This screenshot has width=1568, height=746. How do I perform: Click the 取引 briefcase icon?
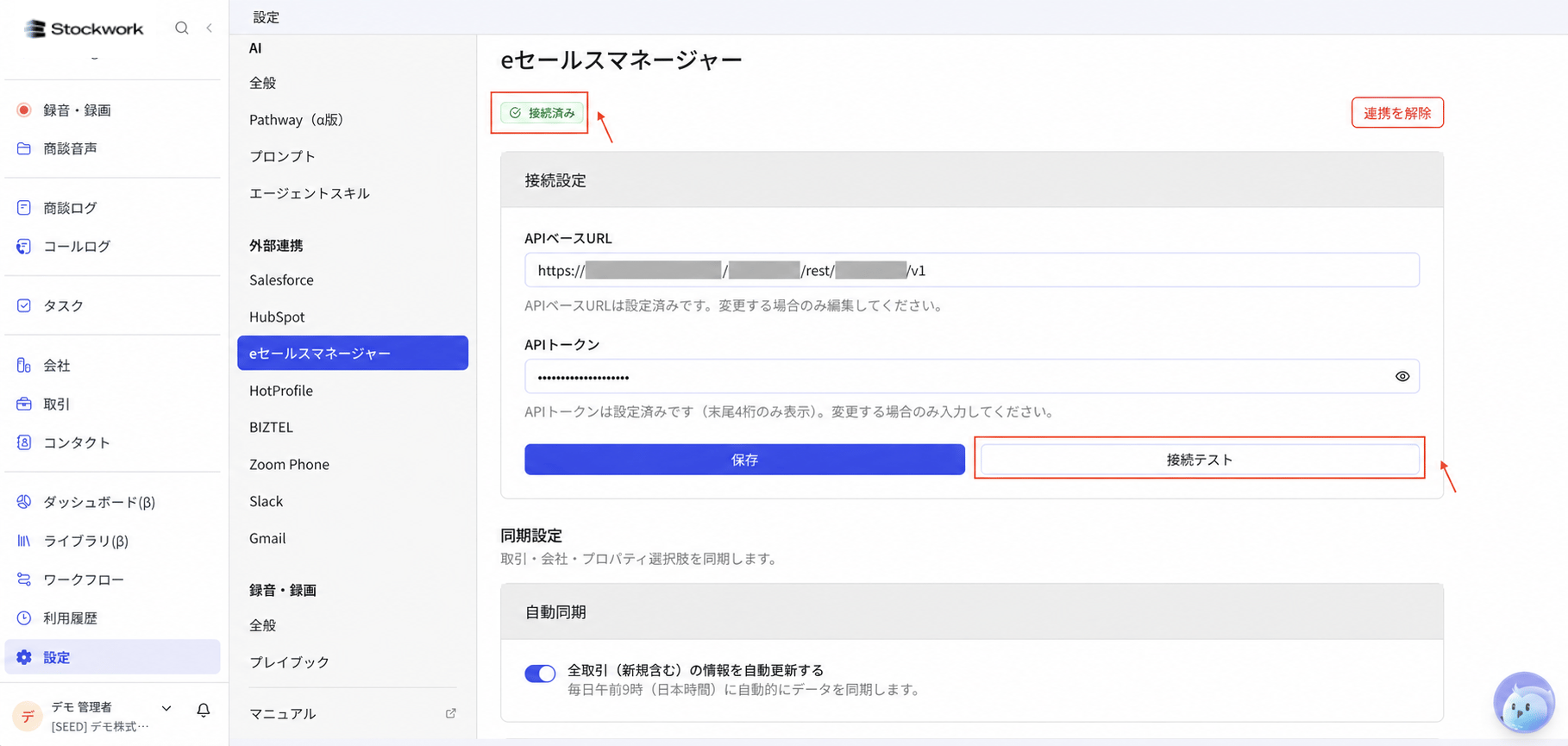[24, 404]
